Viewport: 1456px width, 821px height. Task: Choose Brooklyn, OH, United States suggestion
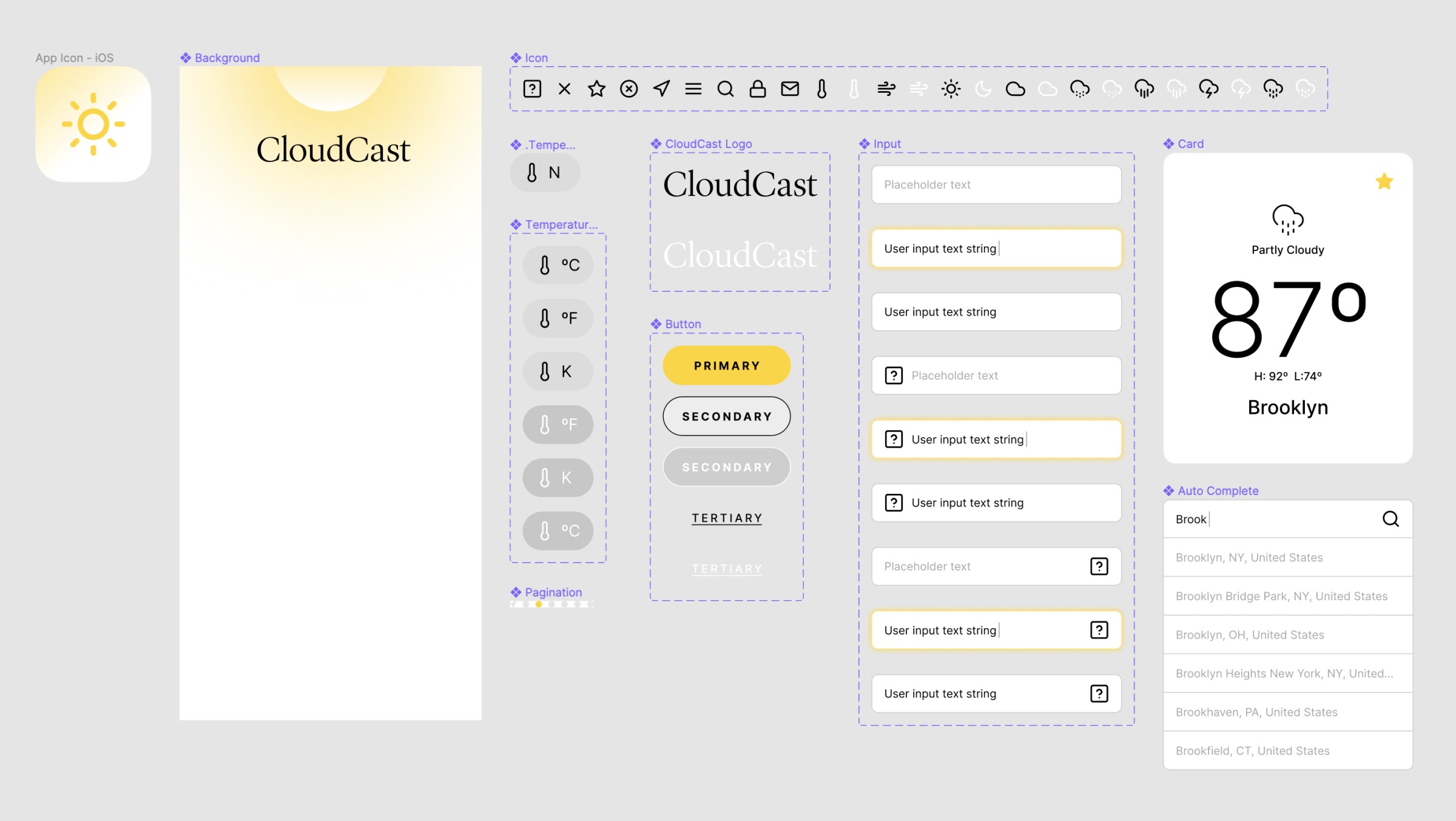pos(1288,635)
